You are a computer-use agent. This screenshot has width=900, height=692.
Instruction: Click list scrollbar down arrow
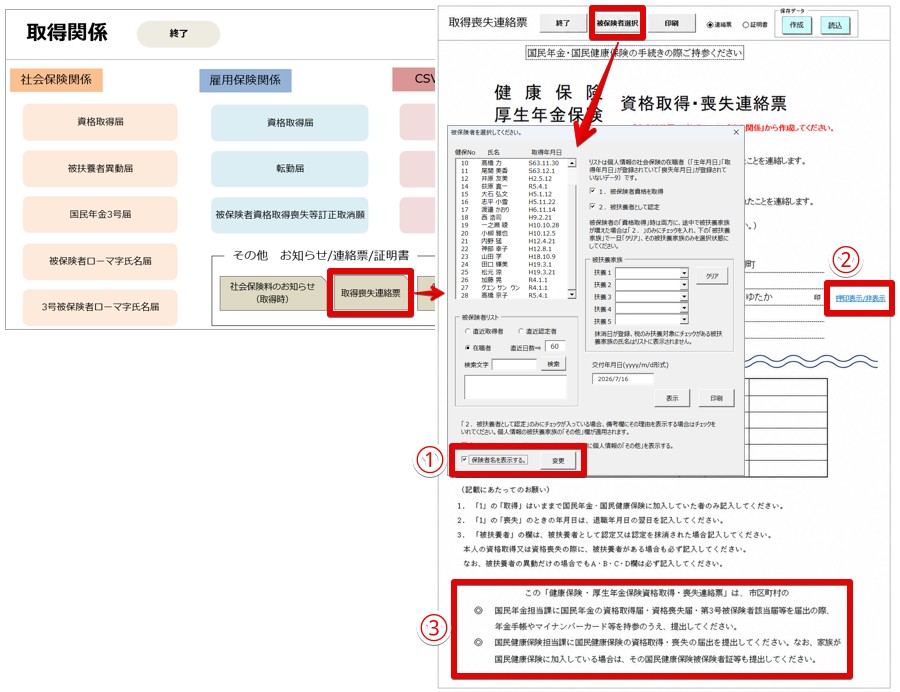[x=572, y=294]
